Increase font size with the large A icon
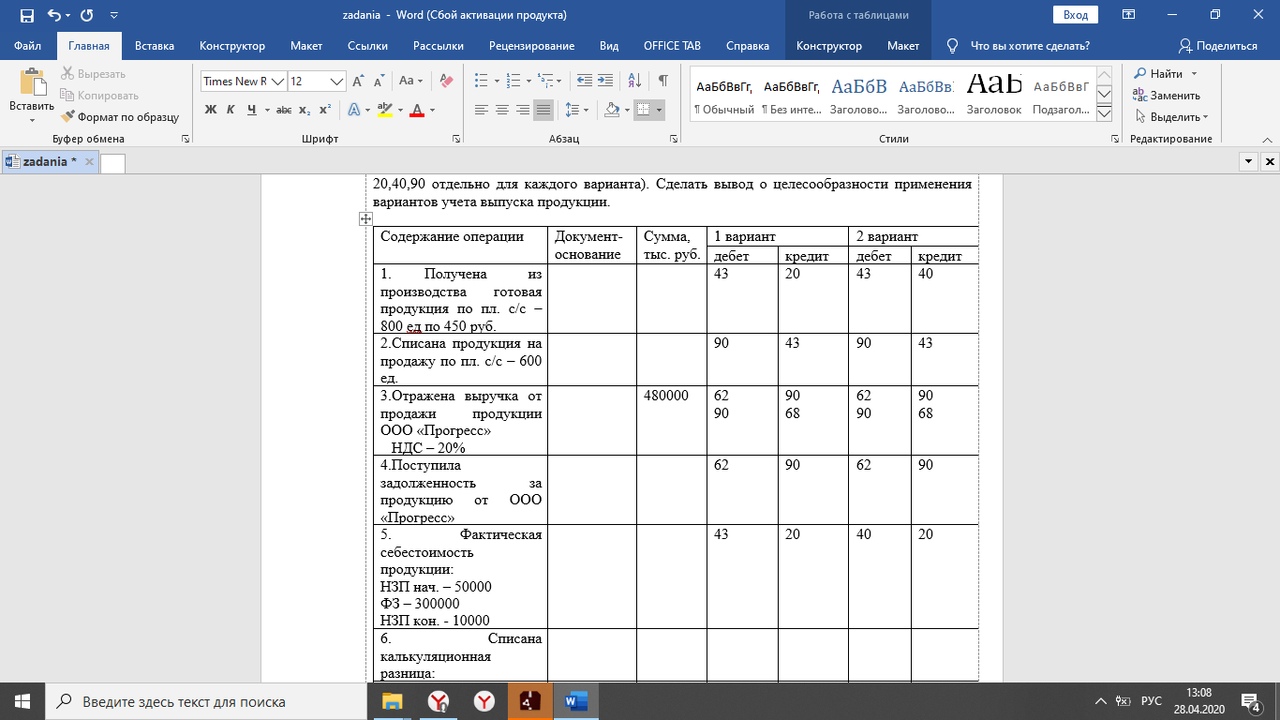 (358, 81)
